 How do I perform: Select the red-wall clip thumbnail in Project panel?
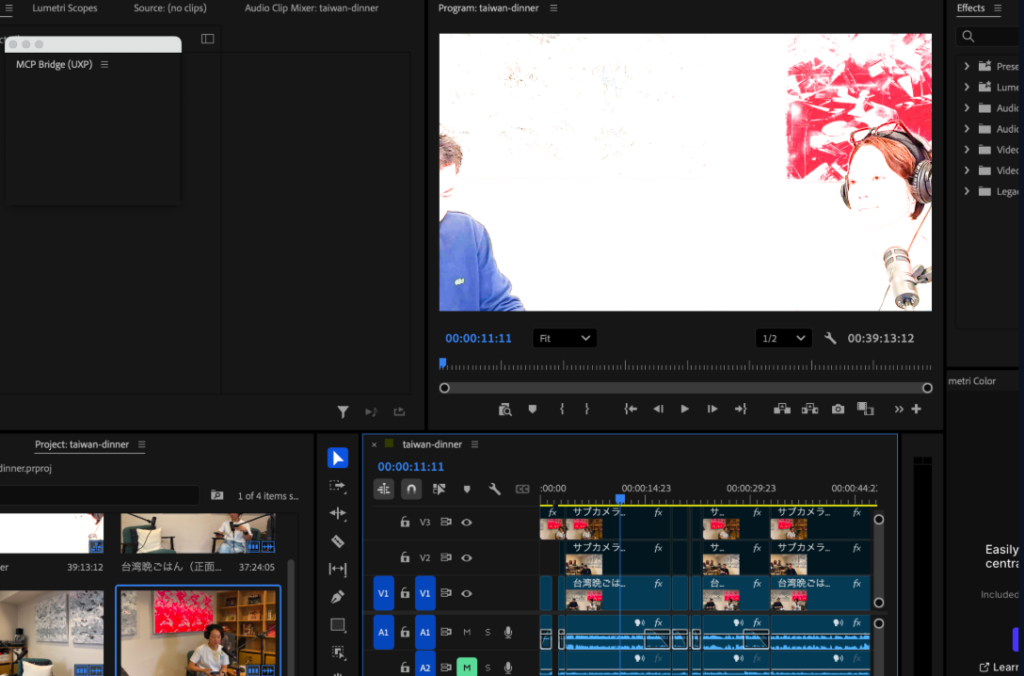199,630
